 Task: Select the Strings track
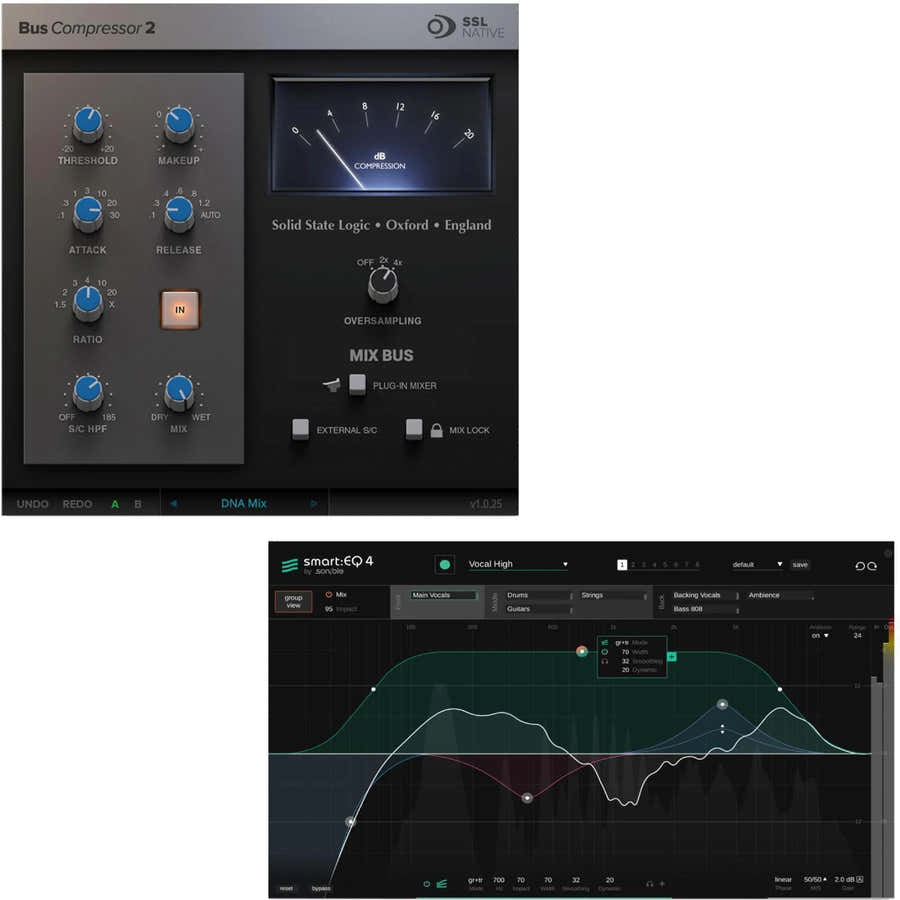pos(613,595)
